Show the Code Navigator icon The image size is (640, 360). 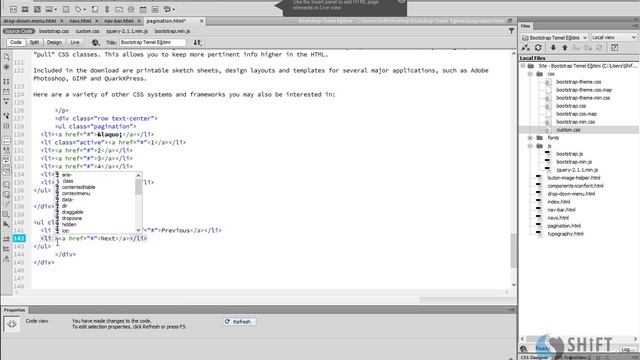coord(6,67)
